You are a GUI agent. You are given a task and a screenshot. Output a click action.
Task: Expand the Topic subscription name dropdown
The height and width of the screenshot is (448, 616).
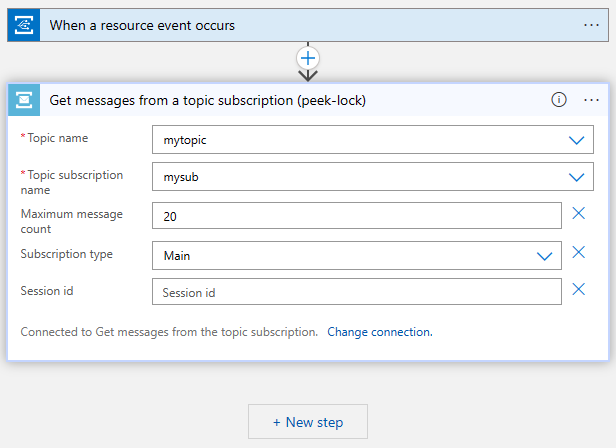click(x=576, y=177)
